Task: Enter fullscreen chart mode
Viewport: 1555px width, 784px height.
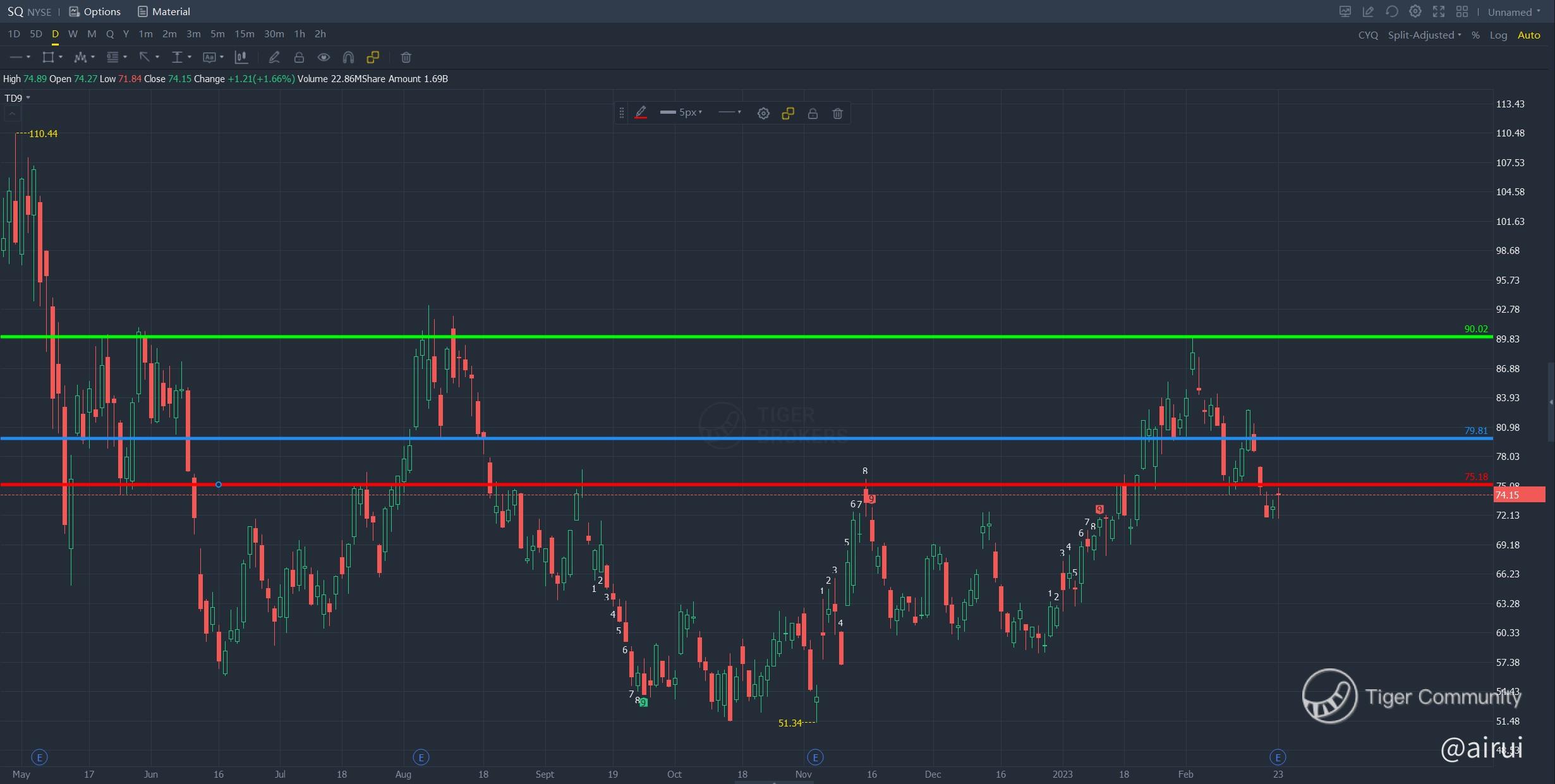Action: click(1439, 11)
